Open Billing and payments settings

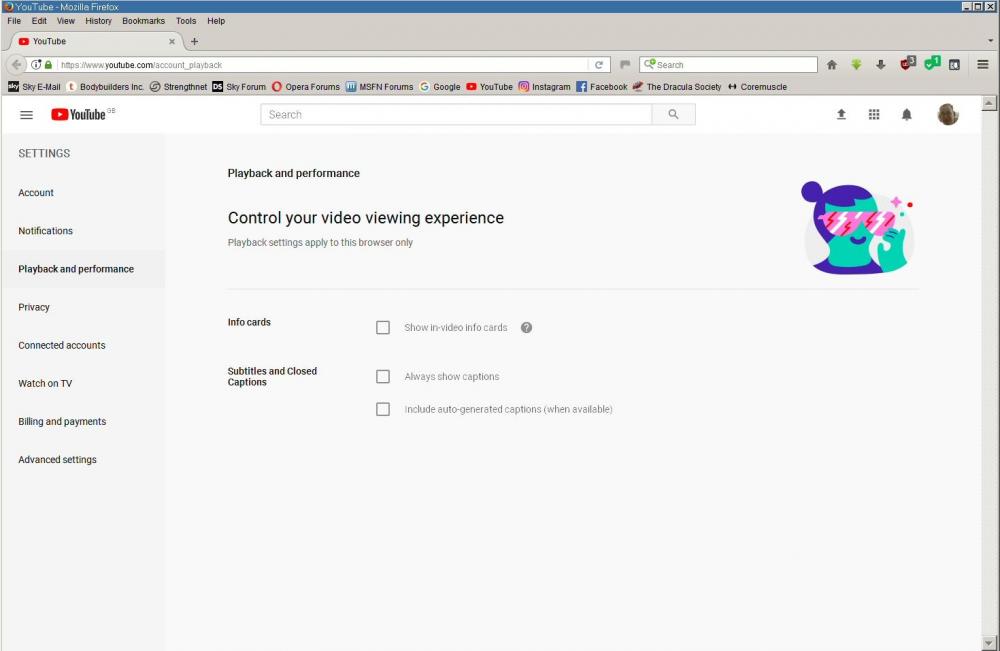[x=61, y=421]
